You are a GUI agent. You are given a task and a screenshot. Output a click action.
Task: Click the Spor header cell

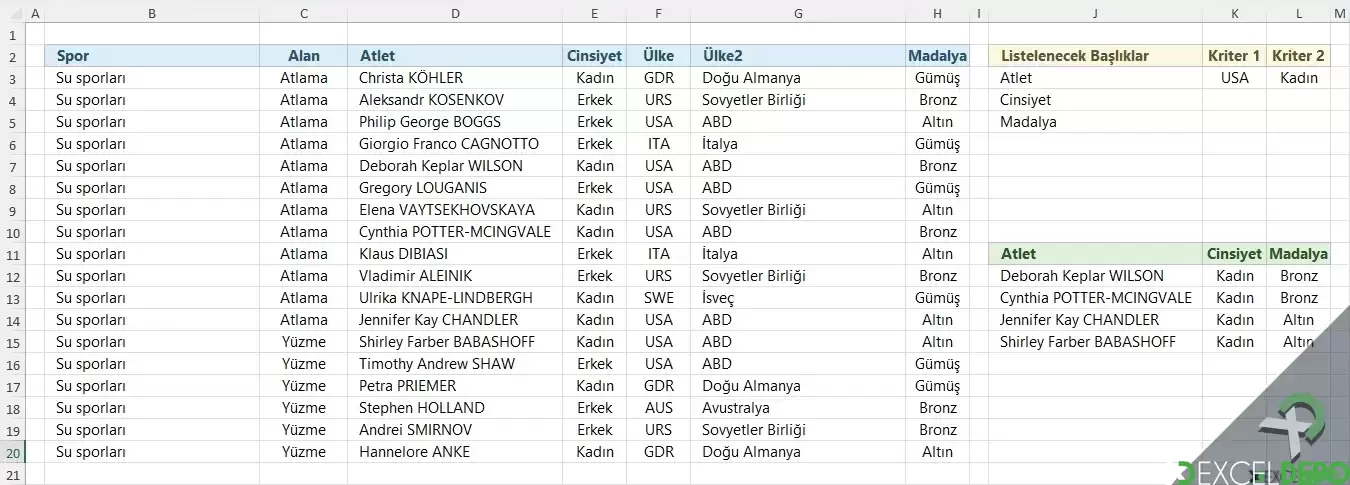click(x=151, y=56)
